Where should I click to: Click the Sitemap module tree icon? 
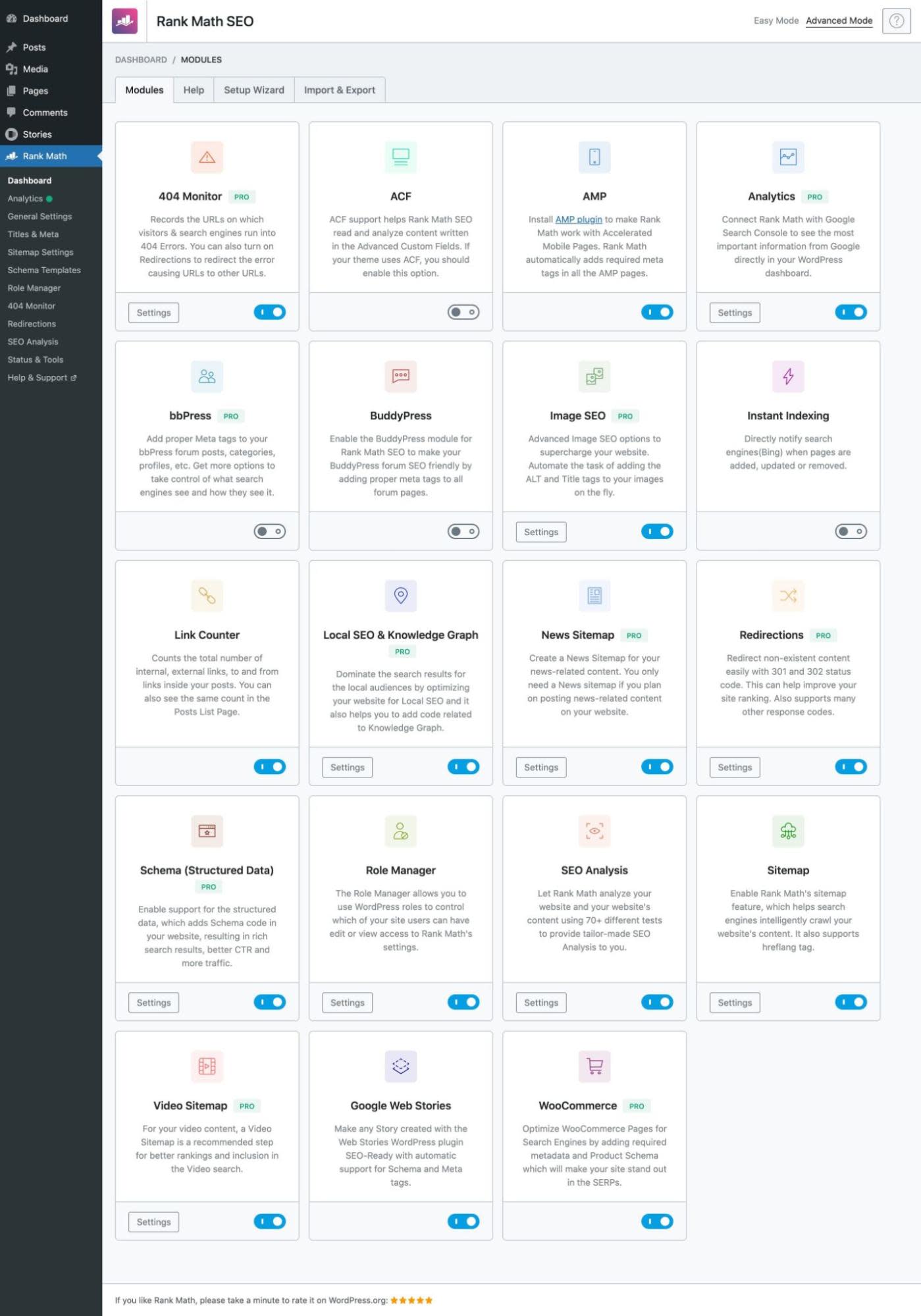(x=788, y=831)
